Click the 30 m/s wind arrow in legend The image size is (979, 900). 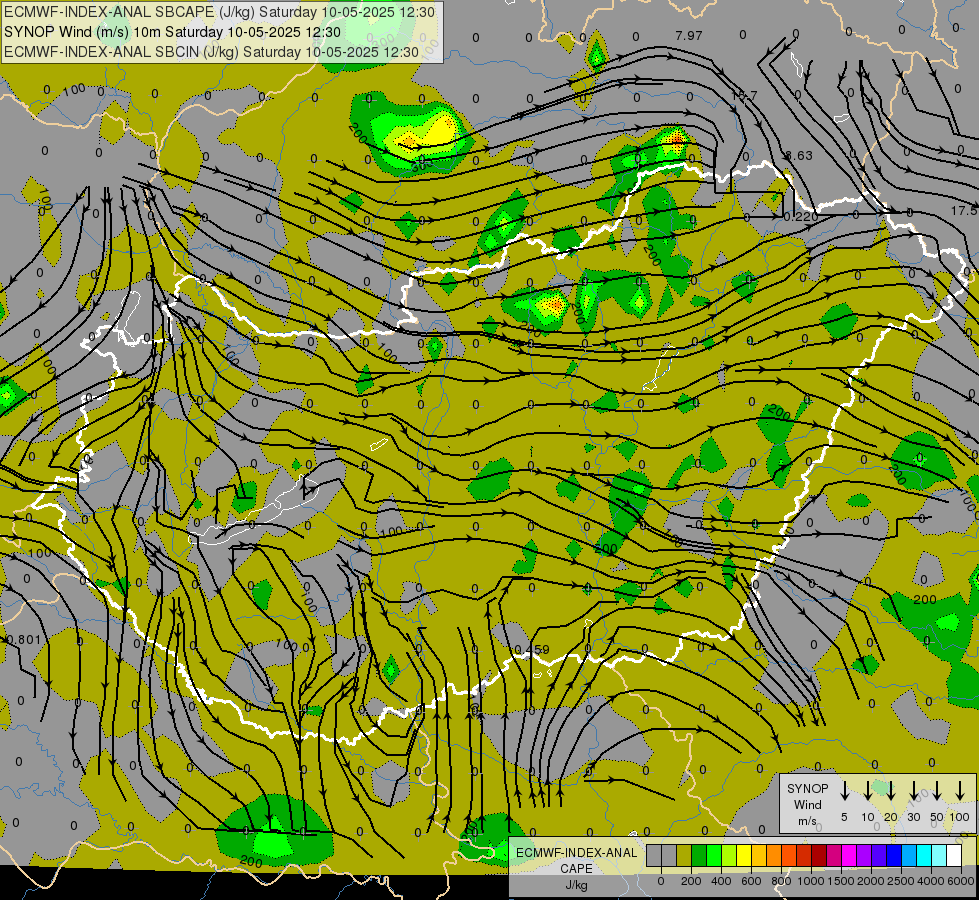point(913,791)
